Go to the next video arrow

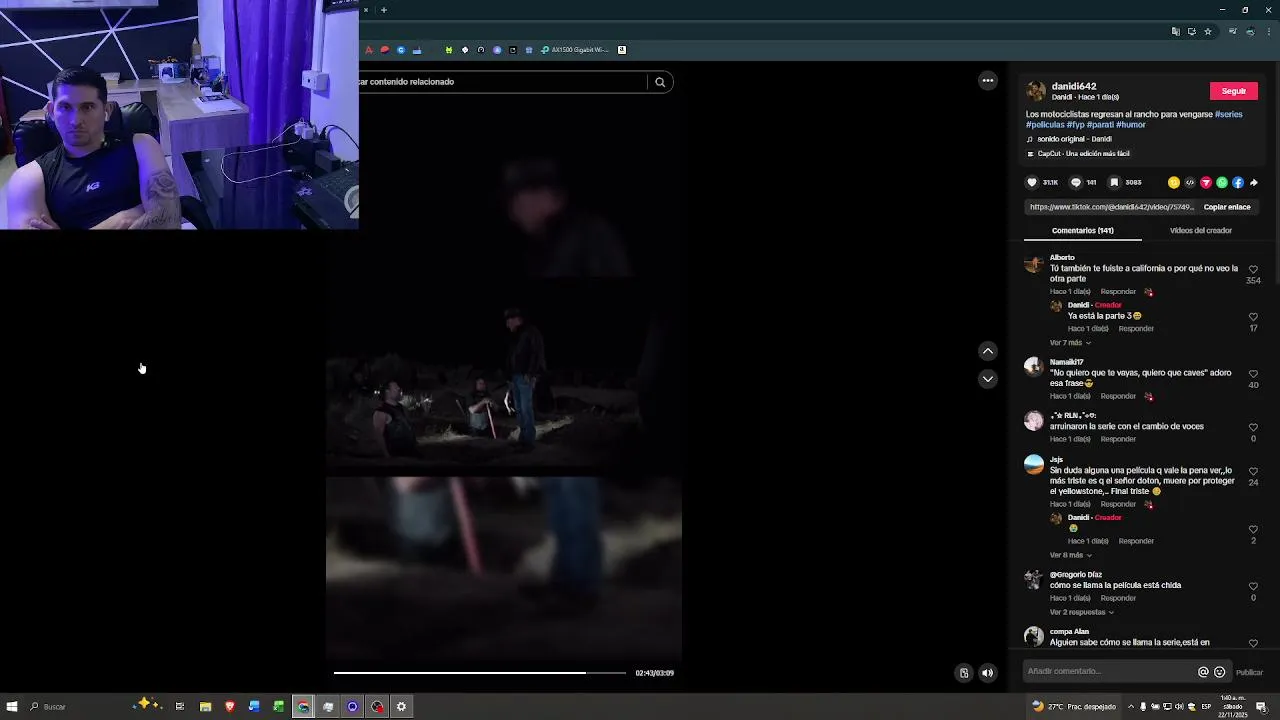pyautogui.click(x=988, y=379)
